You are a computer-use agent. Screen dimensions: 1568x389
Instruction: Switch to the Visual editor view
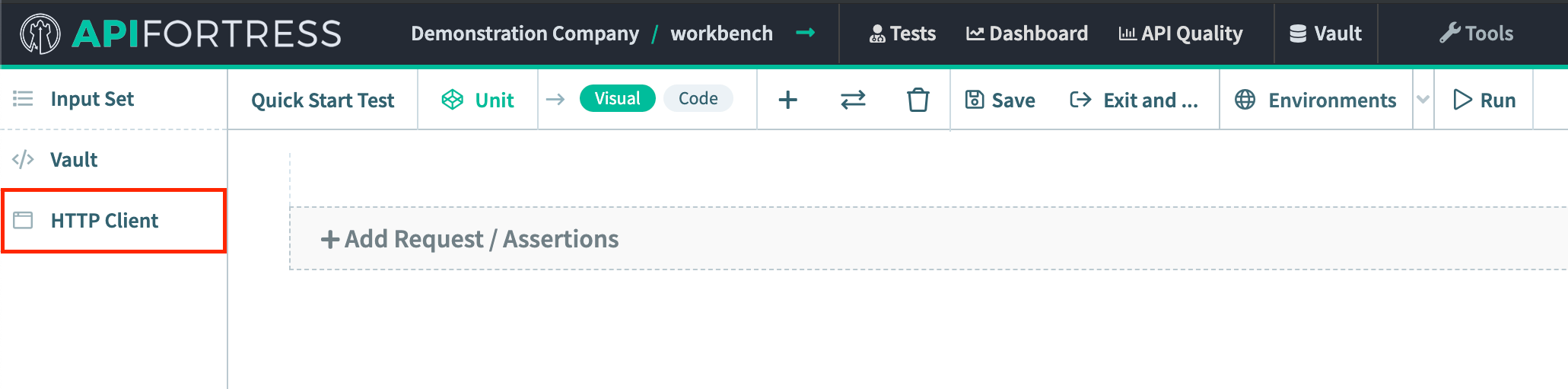(x=617, y=98)
